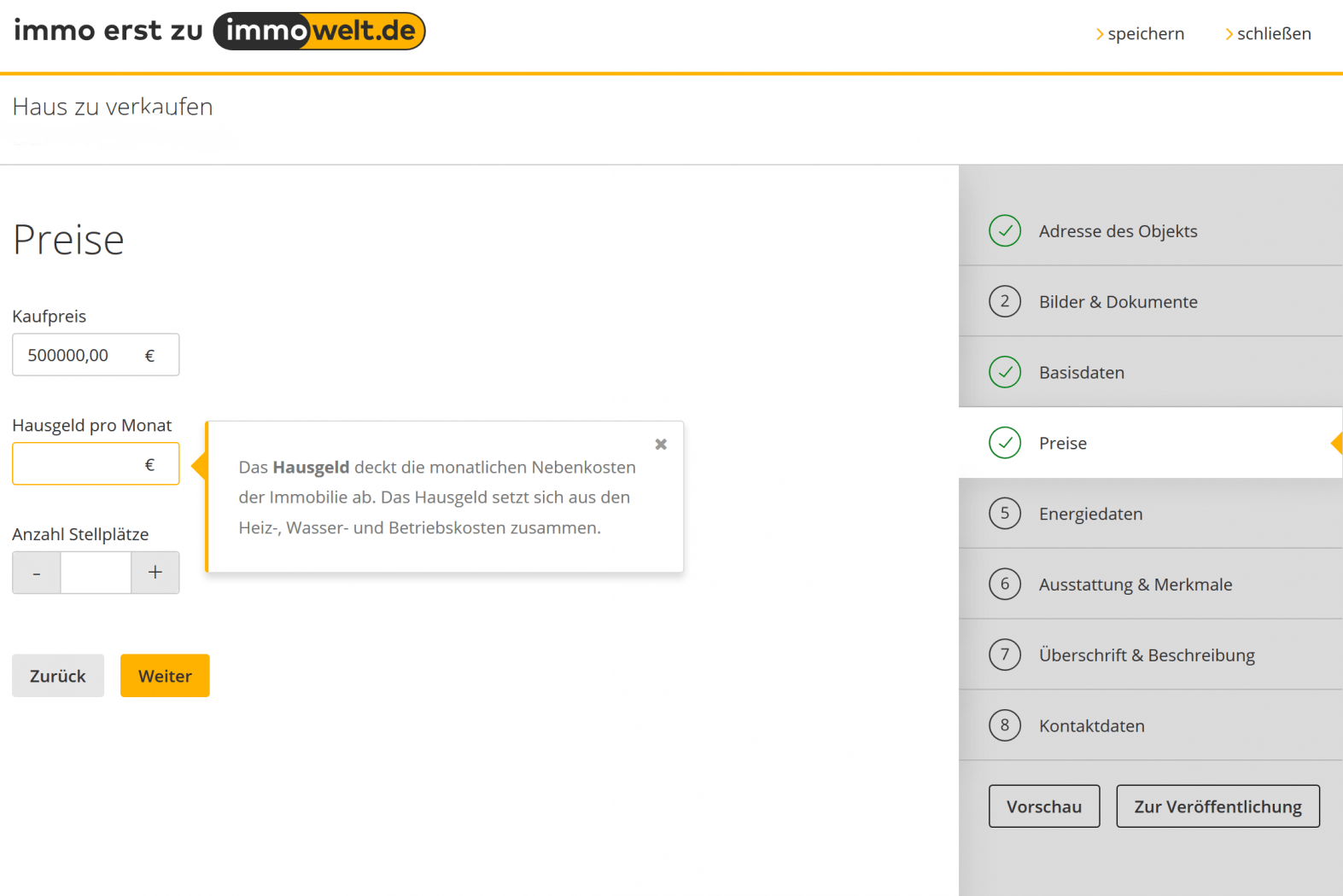Open the Energiedaten step
Viewport: 1343px width, 896px height.
pyautogui.click(x=1151, y=514)
